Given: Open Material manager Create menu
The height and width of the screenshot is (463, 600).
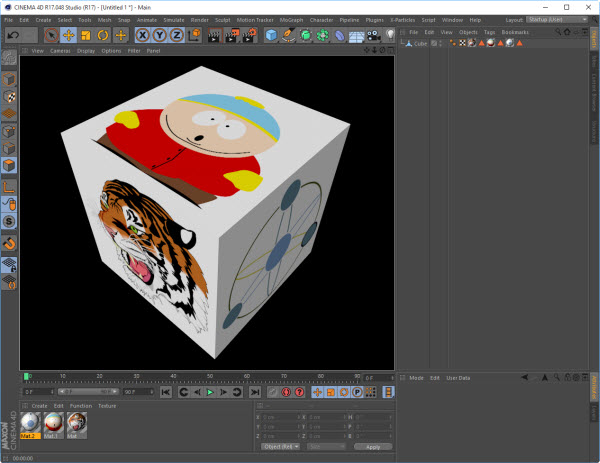Looking at the screenshot, I should coord(39,406).
